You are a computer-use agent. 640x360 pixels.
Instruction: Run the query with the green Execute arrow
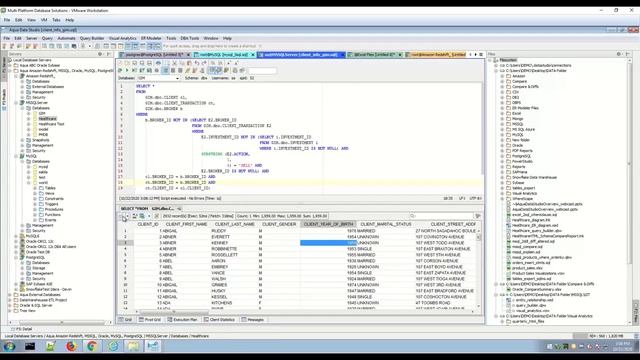coord(127,71)
